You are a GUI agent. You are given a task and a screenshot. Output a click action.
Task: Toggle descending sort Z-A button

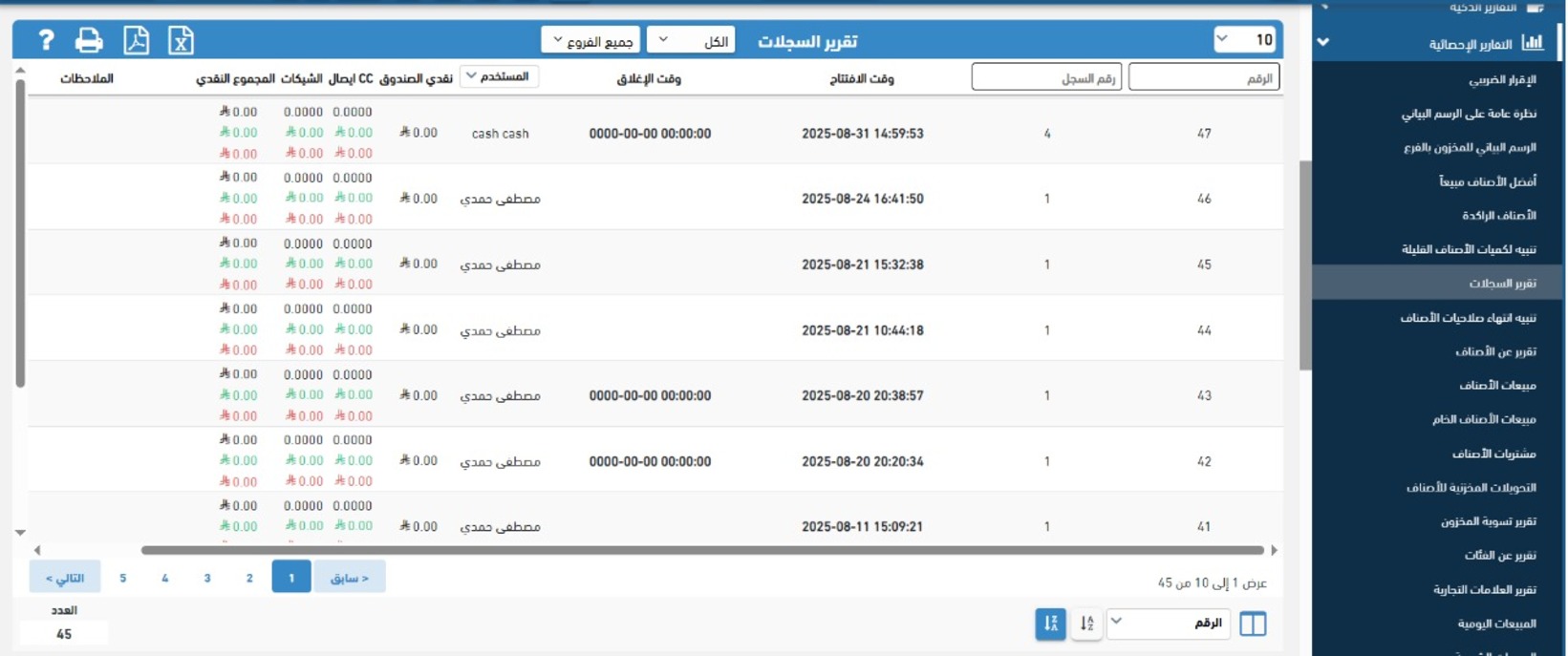tap(1050, 624)
